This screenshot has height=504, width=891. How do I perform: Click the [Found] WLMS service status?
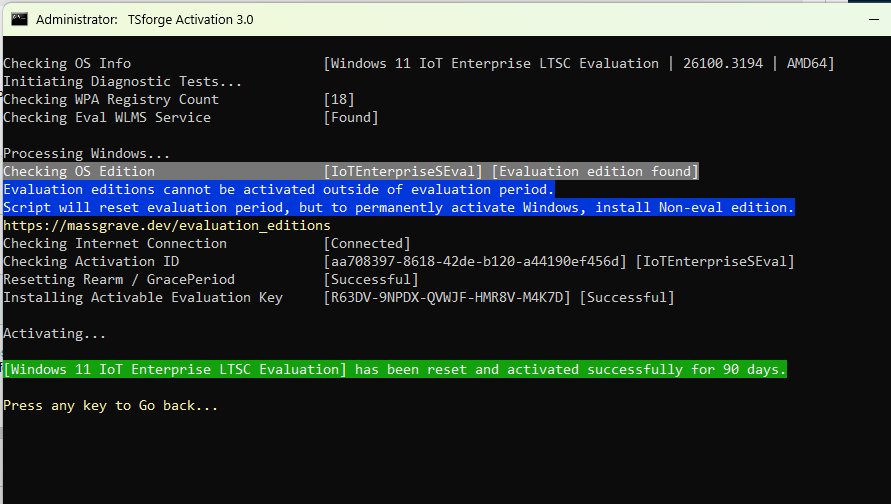[x=351, y=118]
